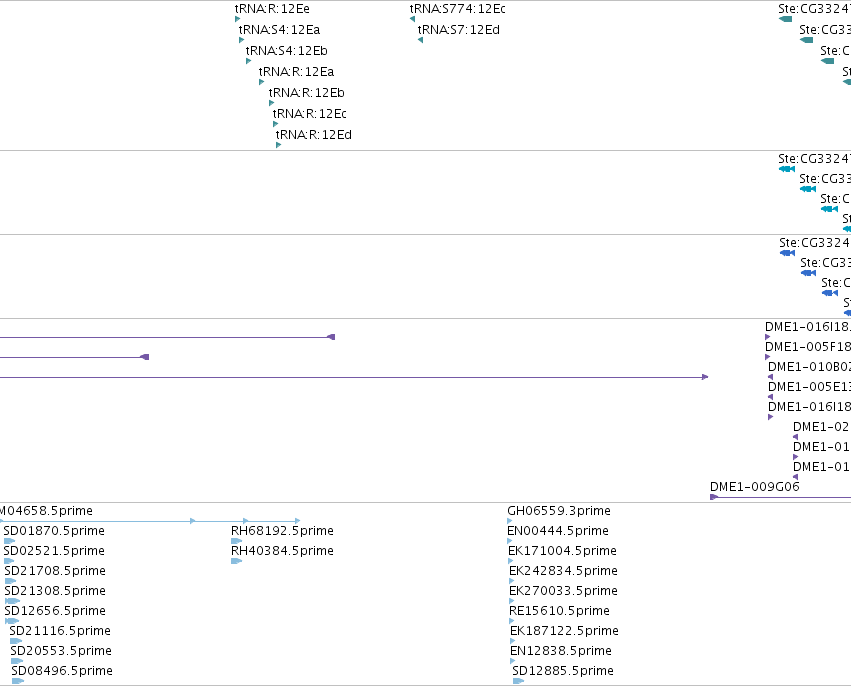Viewport: 851px width, 686px height.
Task: Select the arrow glyph under tRNA:S4:12Ea
Action: pos(242,40)
